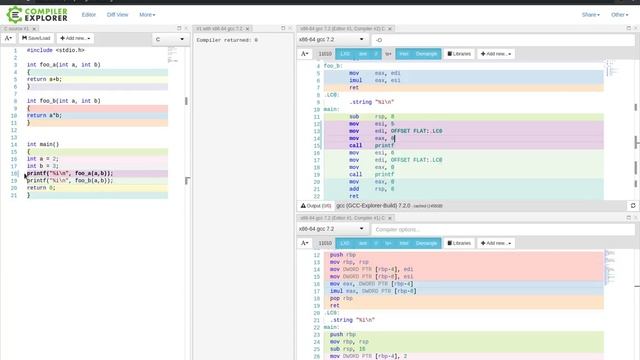640x360 pixels.
Task: Open font size menu in upper compiler pane
Action: 305,54
